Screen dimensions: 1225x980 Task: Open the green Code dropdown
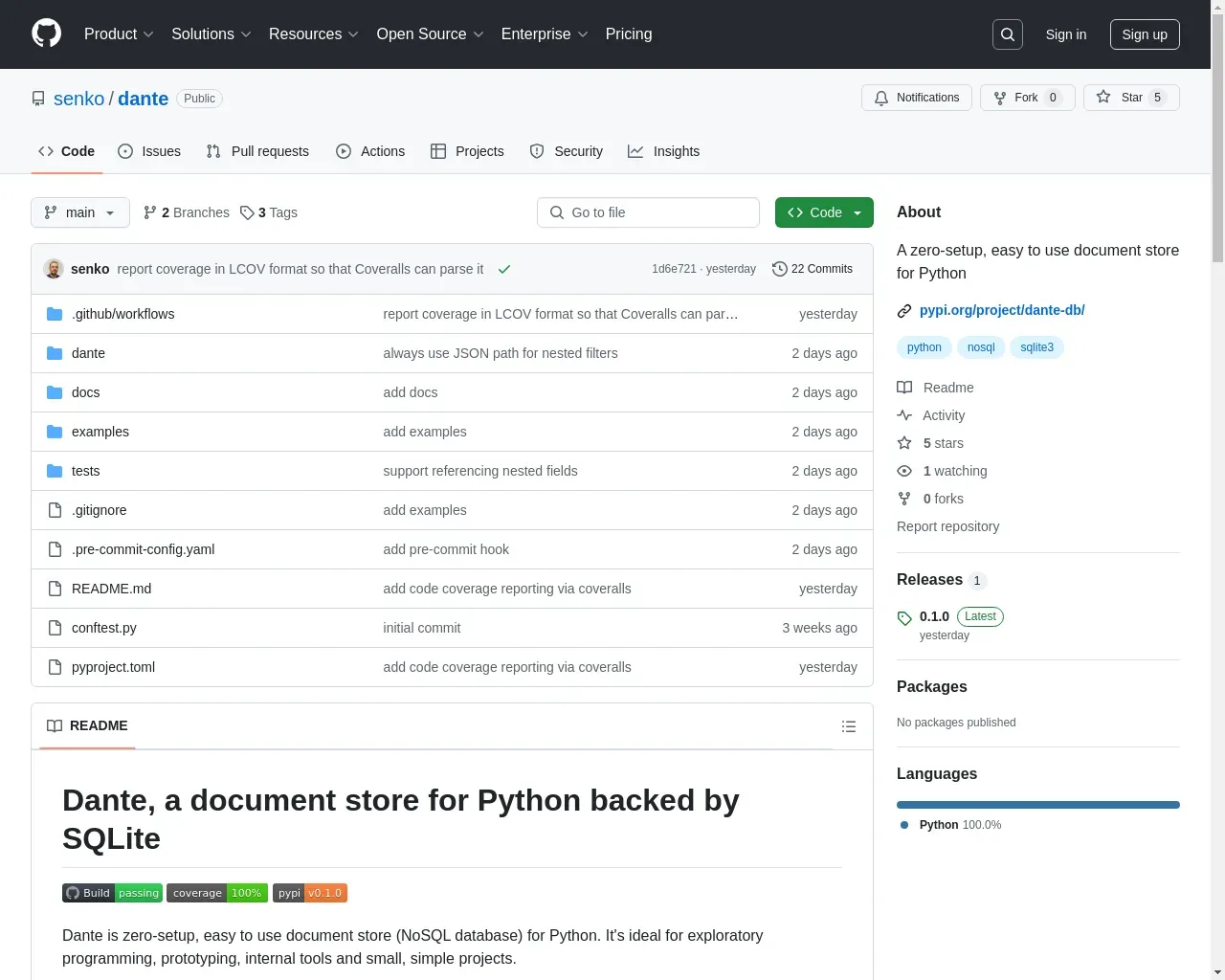[x=824, y=212]
